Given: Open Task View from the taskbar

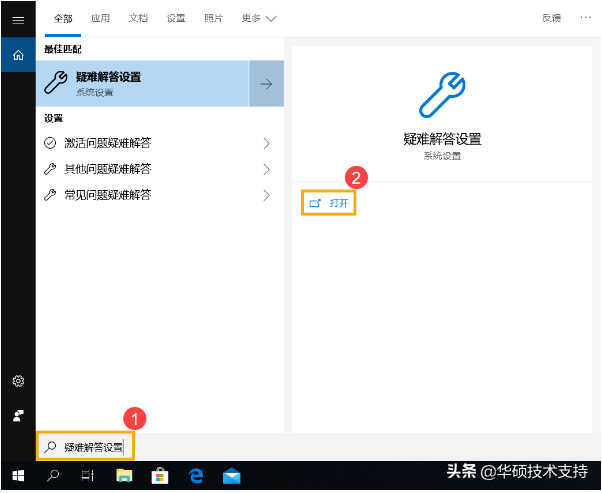Looking at the screenshot, I should pos(88,475).
